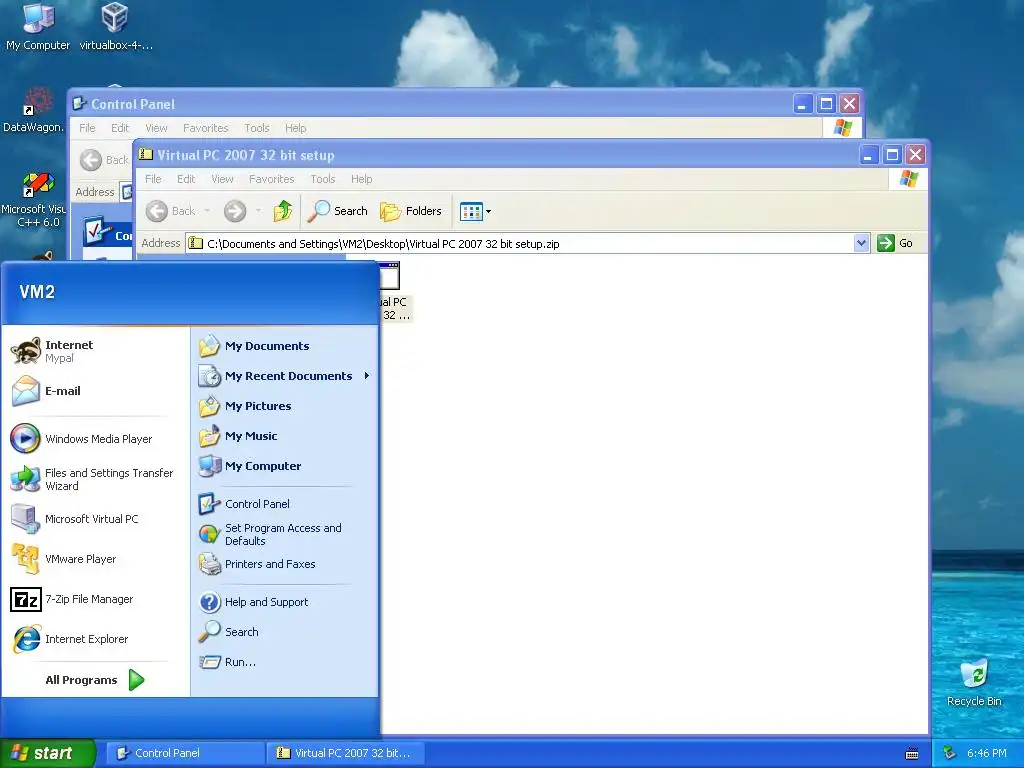The image size is (1024, 768).
Task: Click Back button in Virtual PC setup window
Action: (170, 211)
